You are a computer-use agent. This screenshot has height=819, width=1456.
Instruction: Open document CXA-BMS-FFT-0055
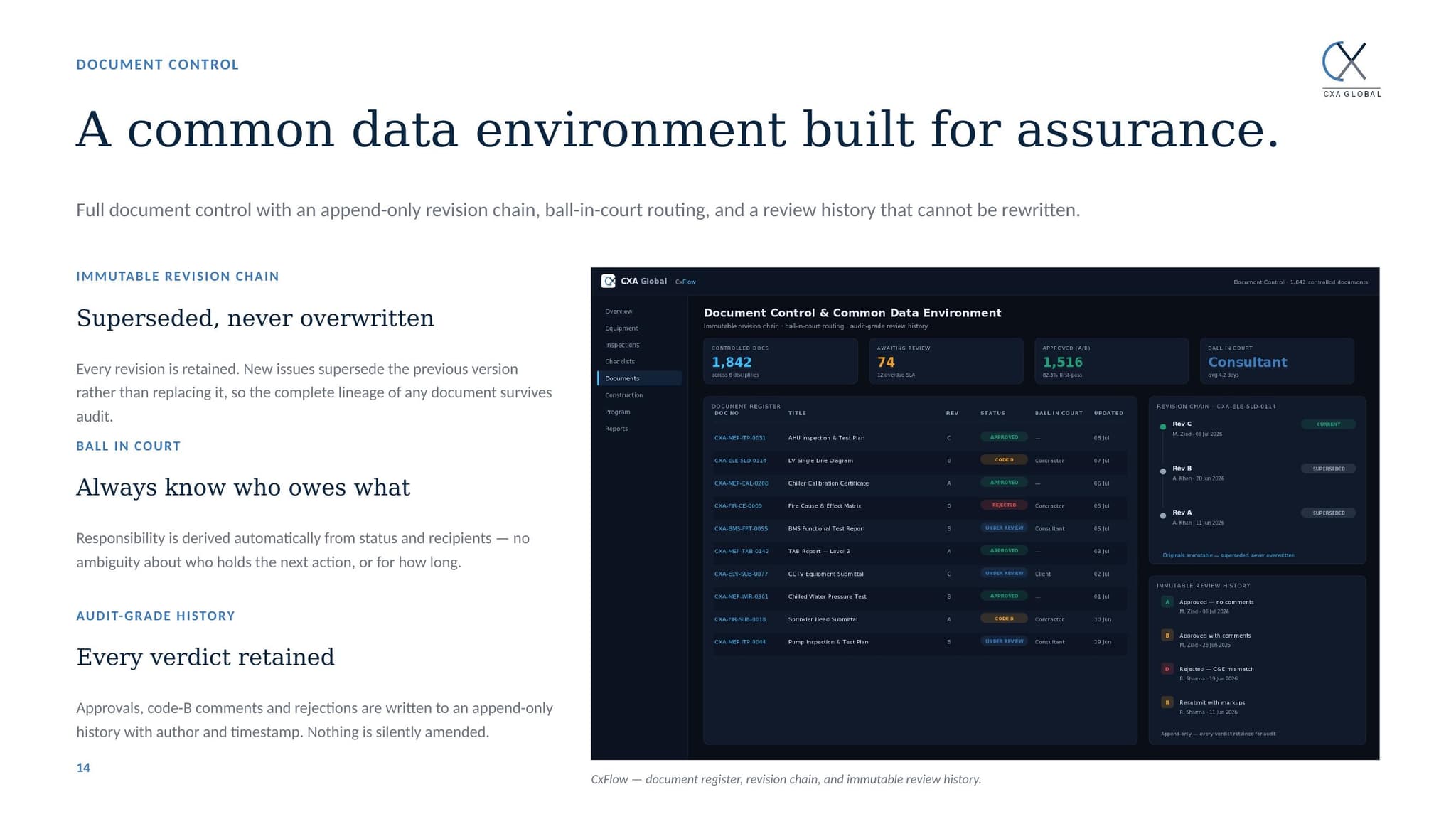(x=741, y=529)
